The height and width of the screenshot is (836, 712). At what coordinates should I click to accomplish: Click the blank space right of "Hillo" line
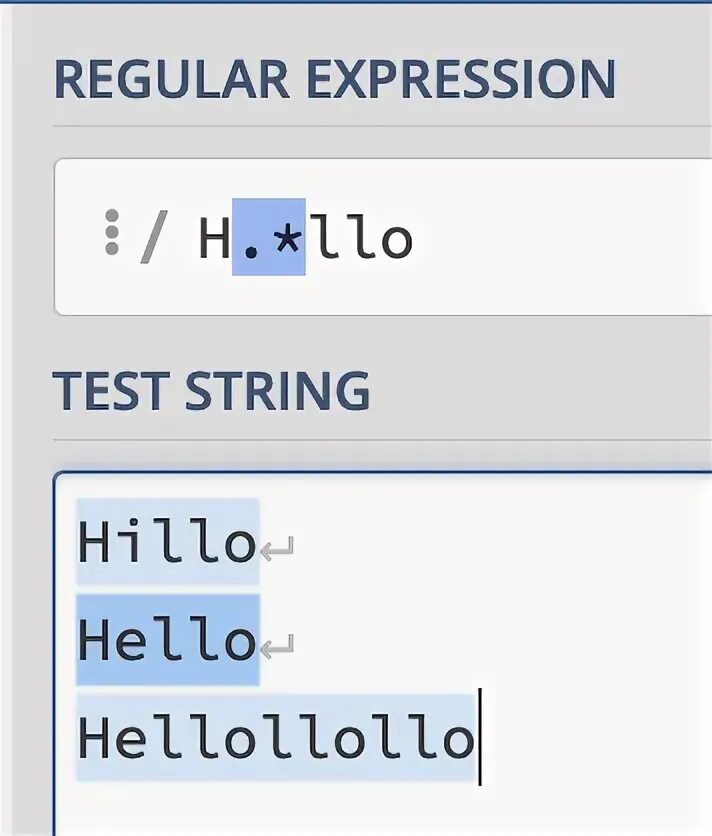tap(500, 542)
